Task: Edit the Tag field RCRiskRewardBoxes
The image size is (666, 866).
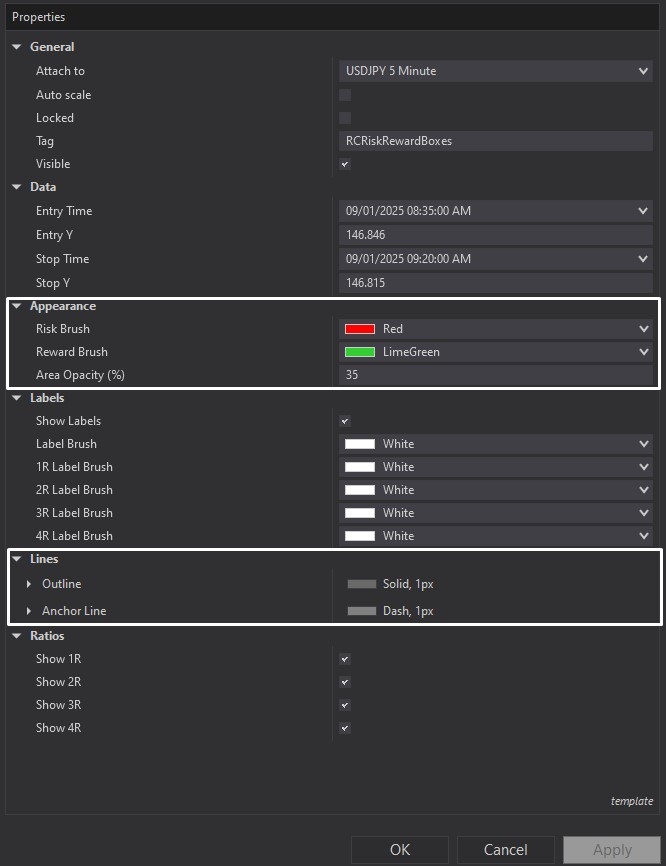Action: [496, 141]
